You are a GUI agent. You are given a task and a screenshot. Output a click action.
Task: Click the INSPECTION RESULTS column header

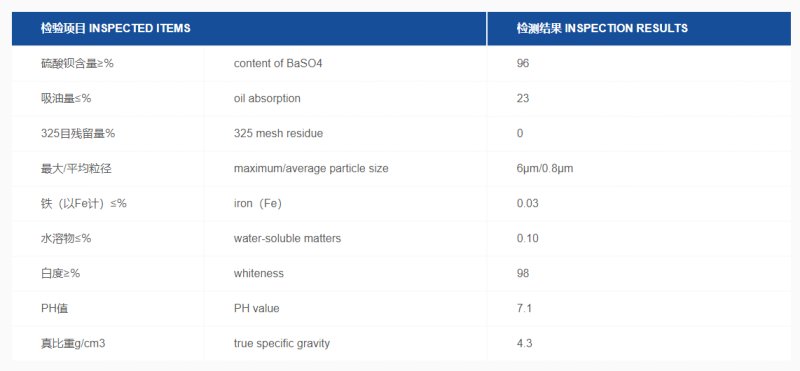602,28
